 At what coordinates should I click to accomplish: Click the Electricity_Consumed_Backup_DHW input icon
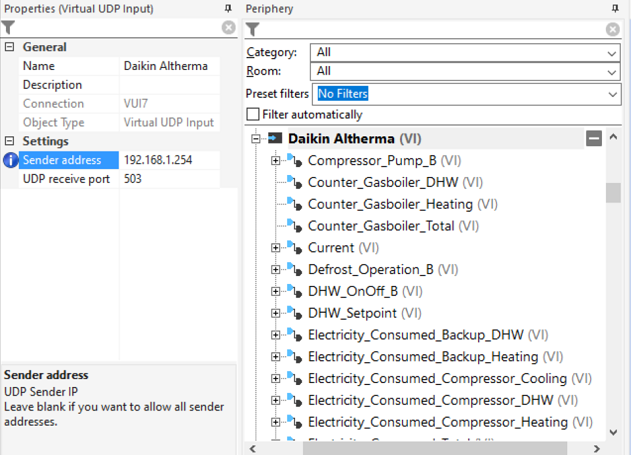[295, 334]
